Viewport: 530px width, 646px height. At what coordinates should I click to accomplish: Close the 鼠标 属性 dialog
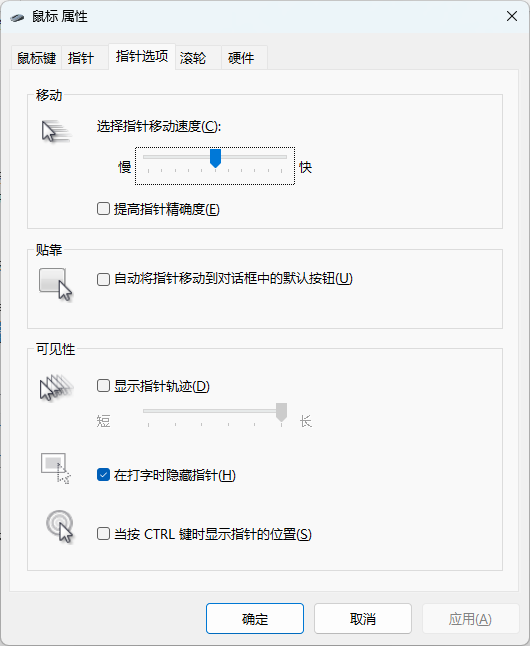(512, 16)
